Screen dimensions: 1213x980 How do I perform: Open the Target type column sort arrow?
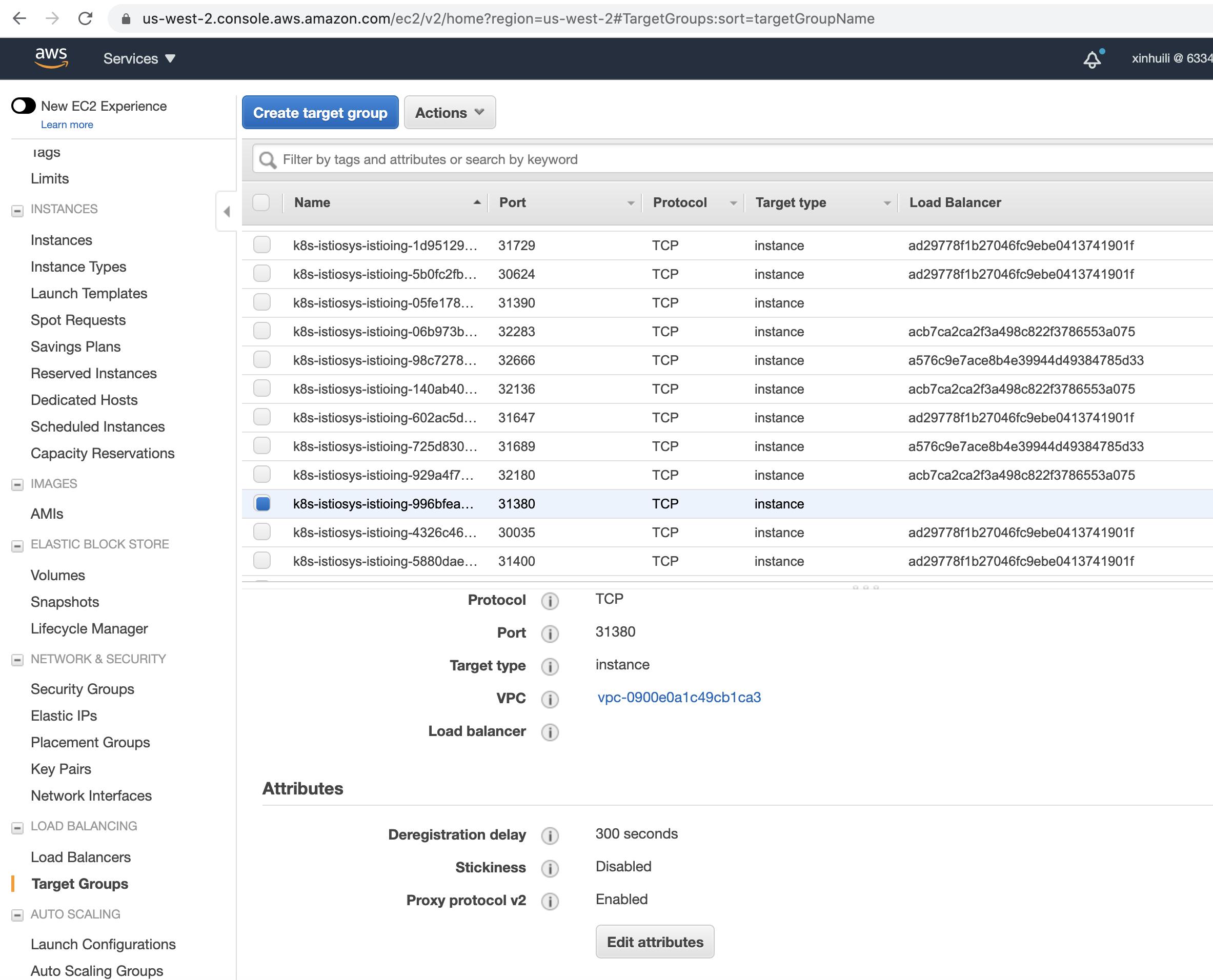[887, 203]
